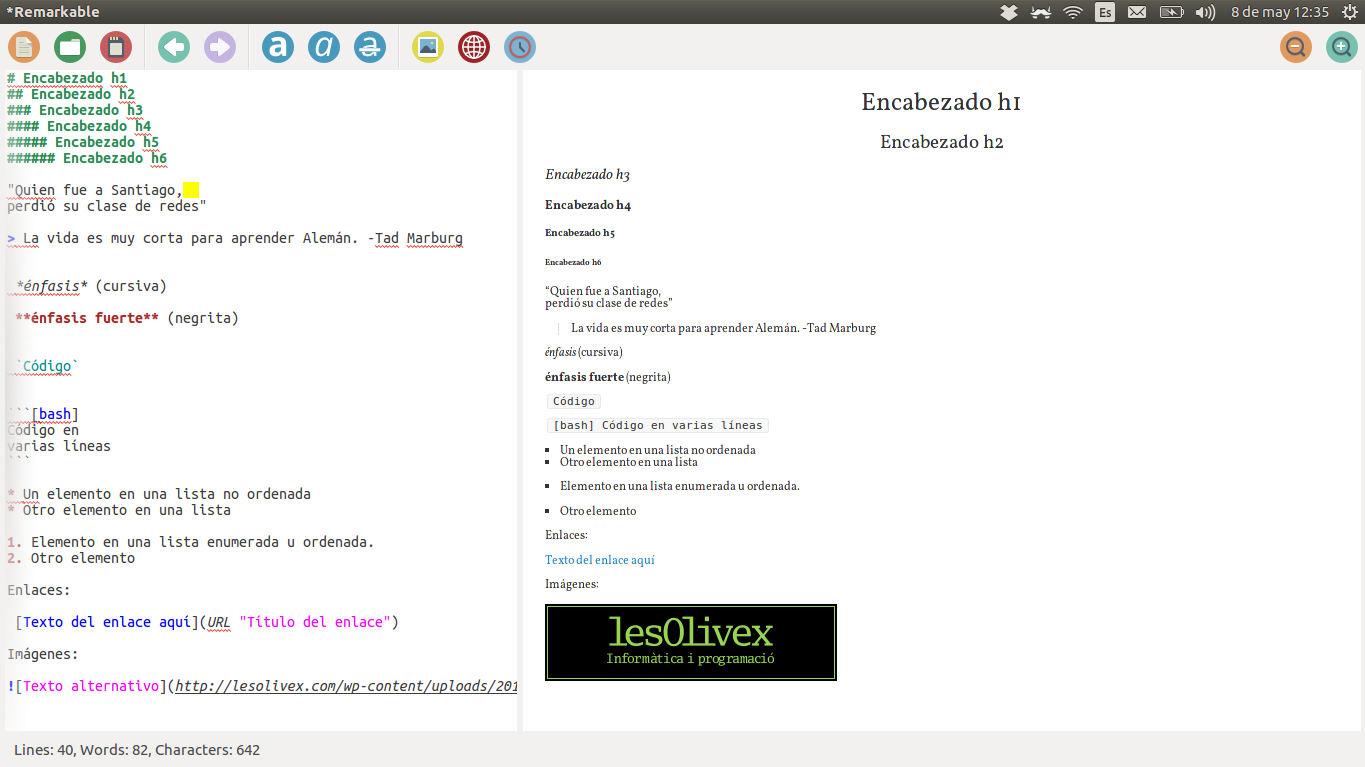Click '###### Encabezado h6' line in the editor
Viewport: 1365px width, 767px height.
tap(87, 158)
